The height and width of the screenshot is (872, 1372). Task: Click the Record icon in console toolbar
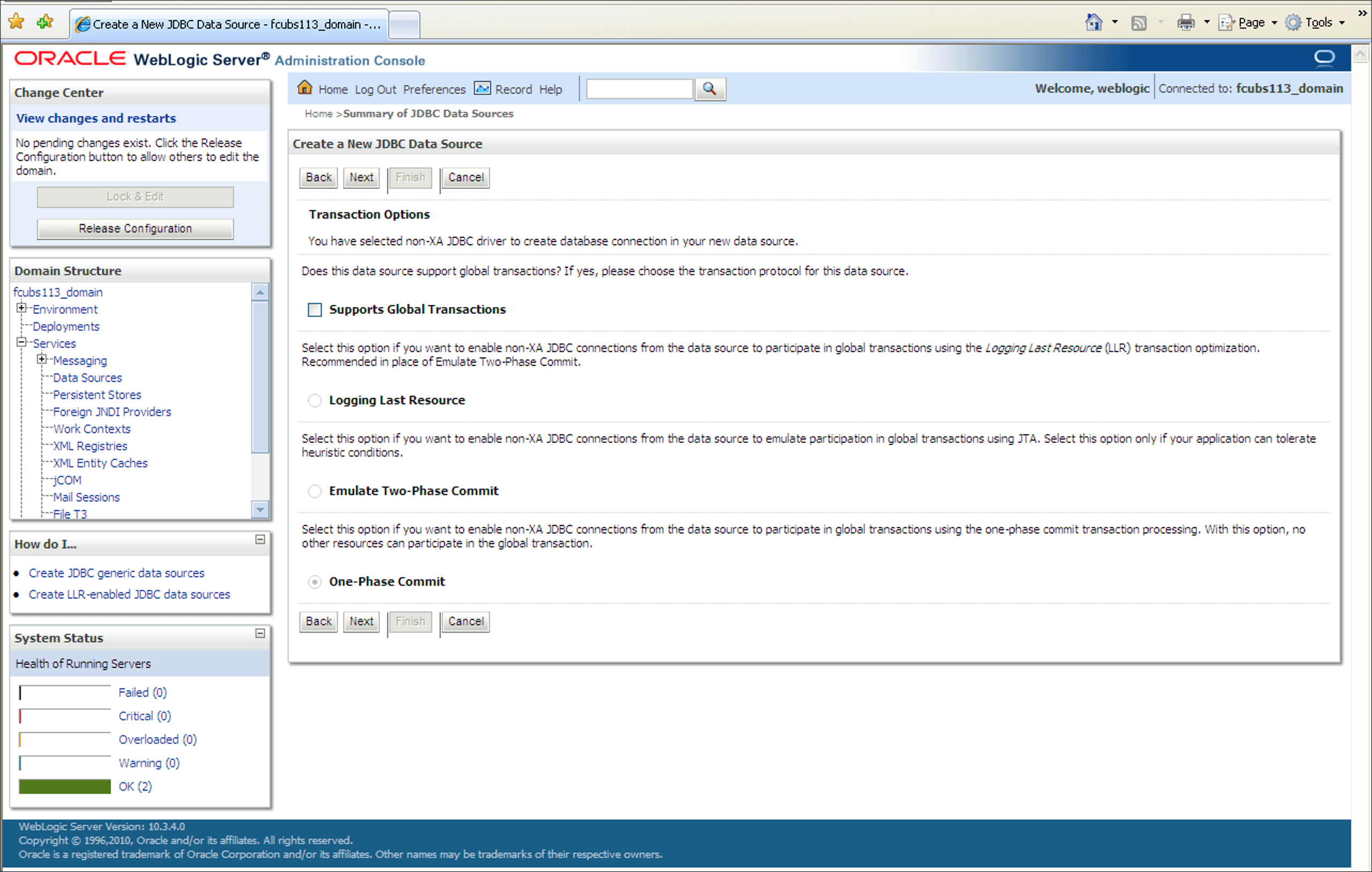482,88
